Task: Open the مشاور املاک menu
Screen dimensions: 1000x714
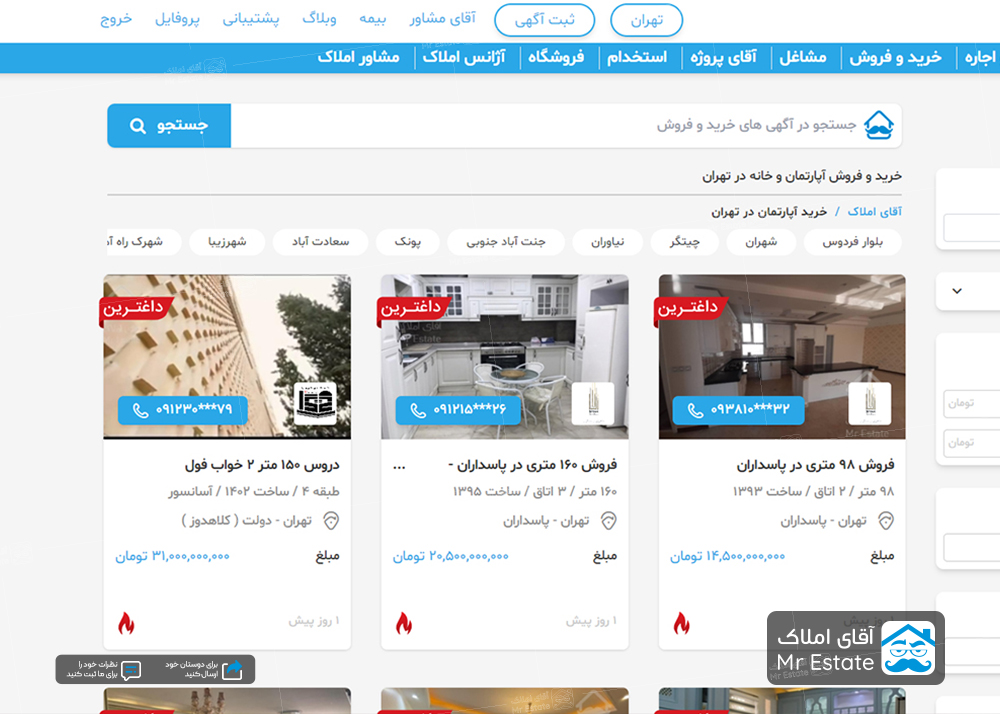Action: point(358,57)
